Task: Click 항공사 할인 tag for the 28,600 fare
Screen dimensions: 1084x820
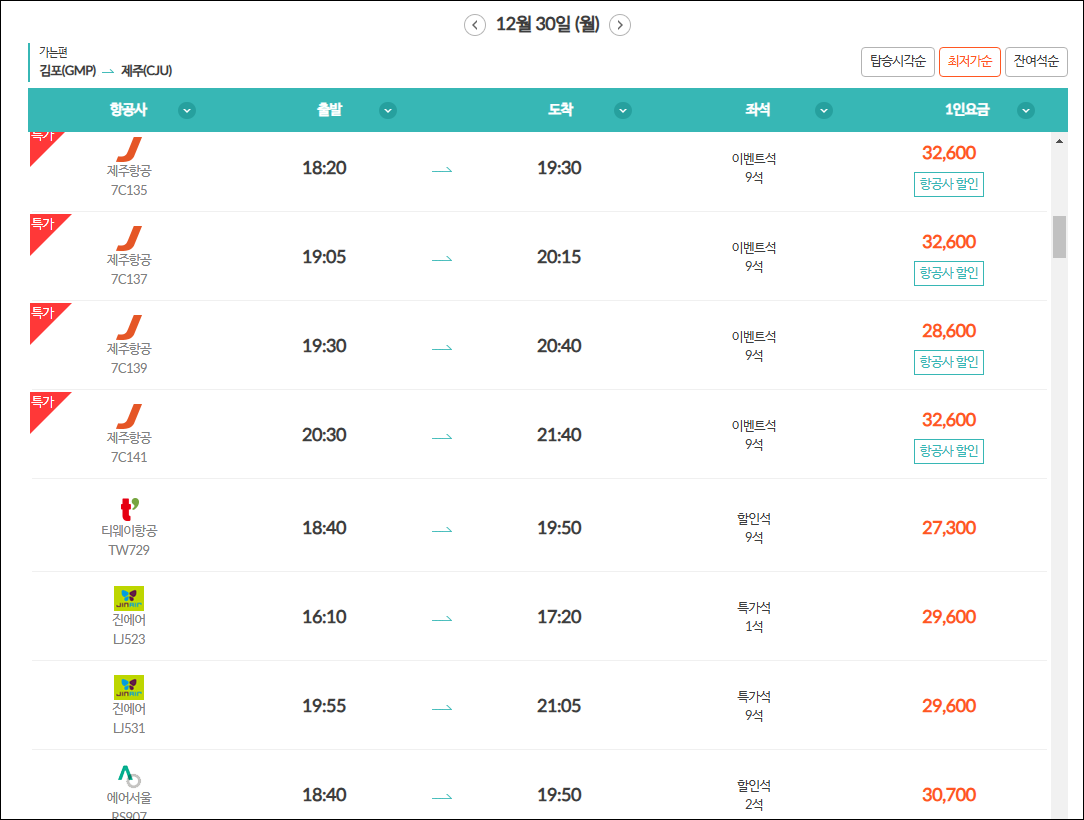Action: (x=948, y=362)
